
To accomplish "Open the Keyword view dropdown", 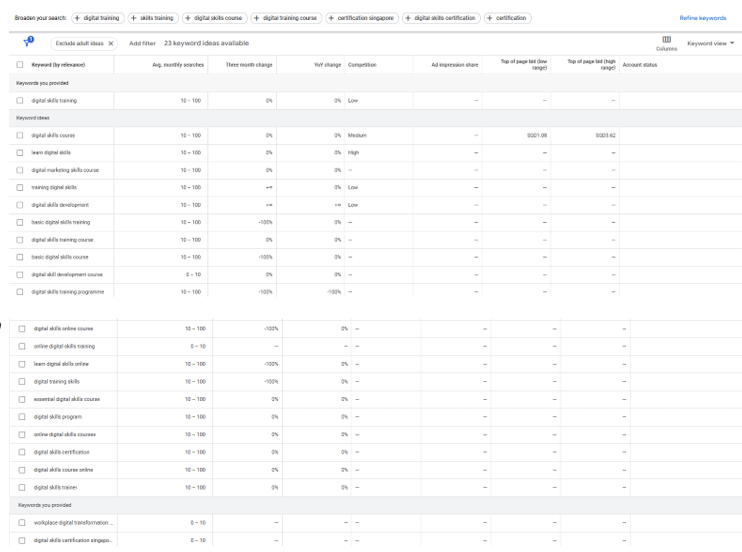I will tap(710, 43).
